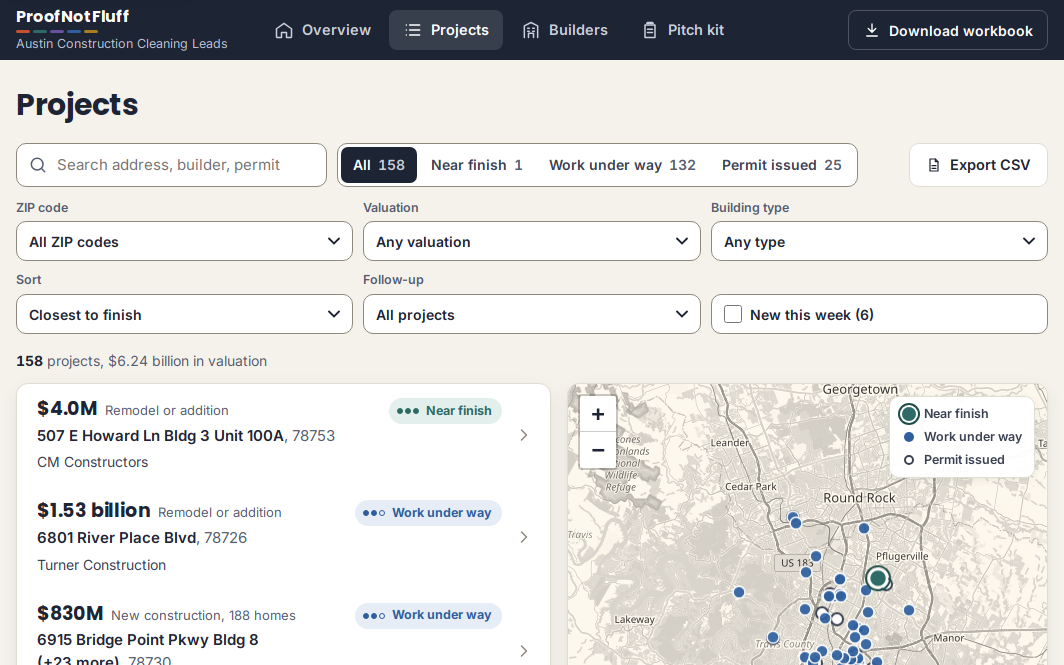Open the Building type dropdown
This screenshot has height=665, width=1064.
point(879,241)
